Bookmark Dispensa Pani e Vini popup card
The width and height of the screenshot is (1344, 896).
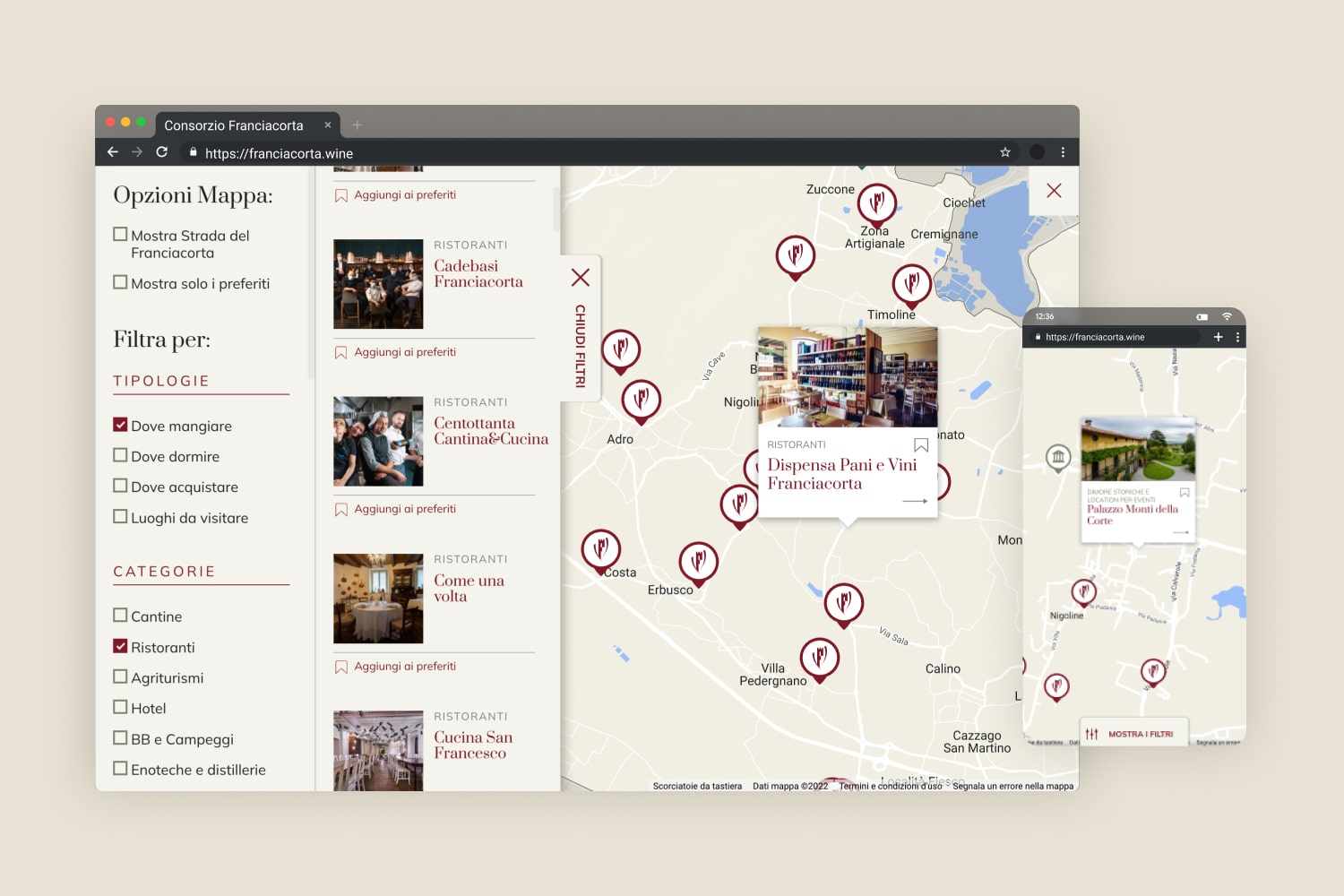click(x=920, y=445)
